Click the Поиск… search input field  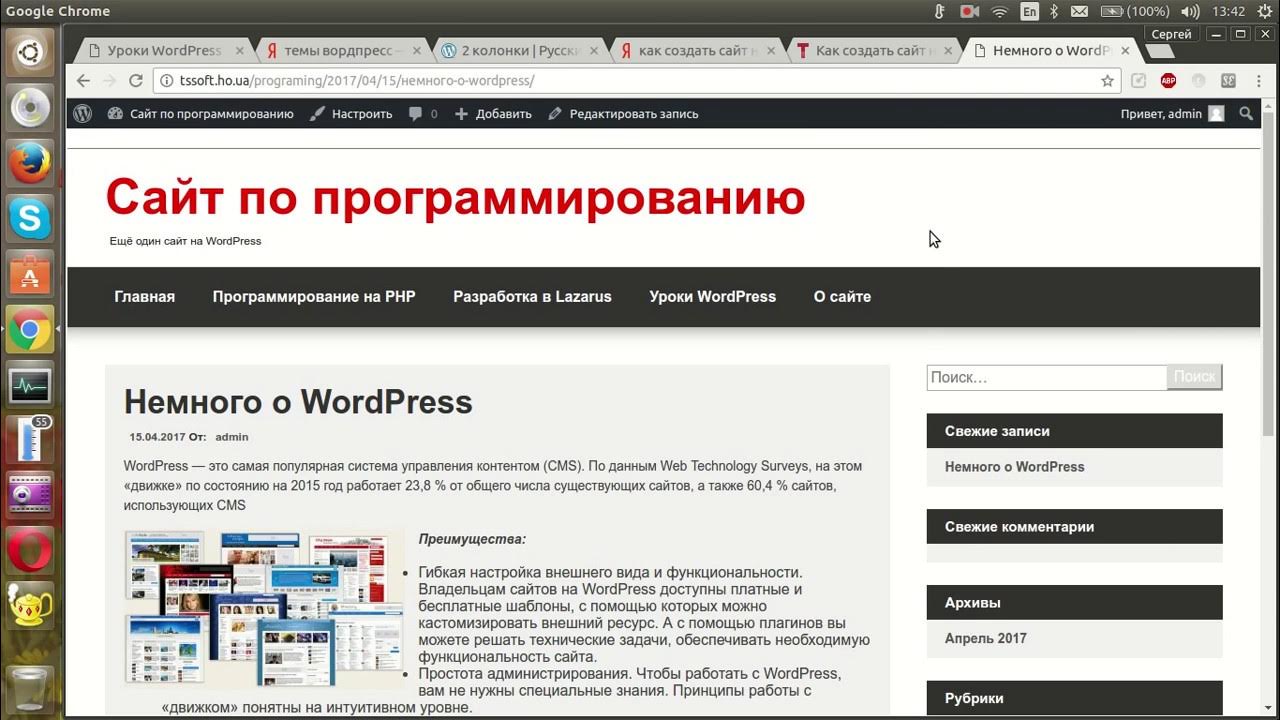point(1046,377)
